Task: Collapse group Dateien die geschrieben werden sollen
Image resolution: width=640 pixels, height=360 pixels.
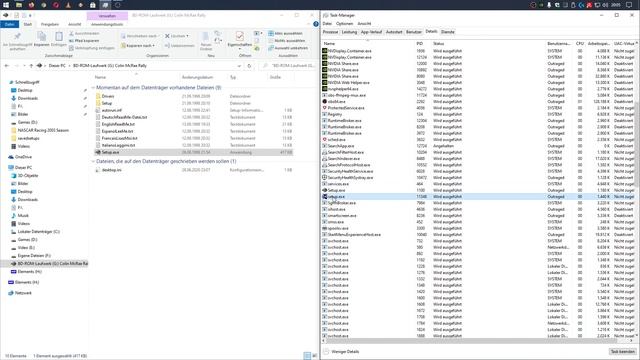Action: tap(93, 162)
